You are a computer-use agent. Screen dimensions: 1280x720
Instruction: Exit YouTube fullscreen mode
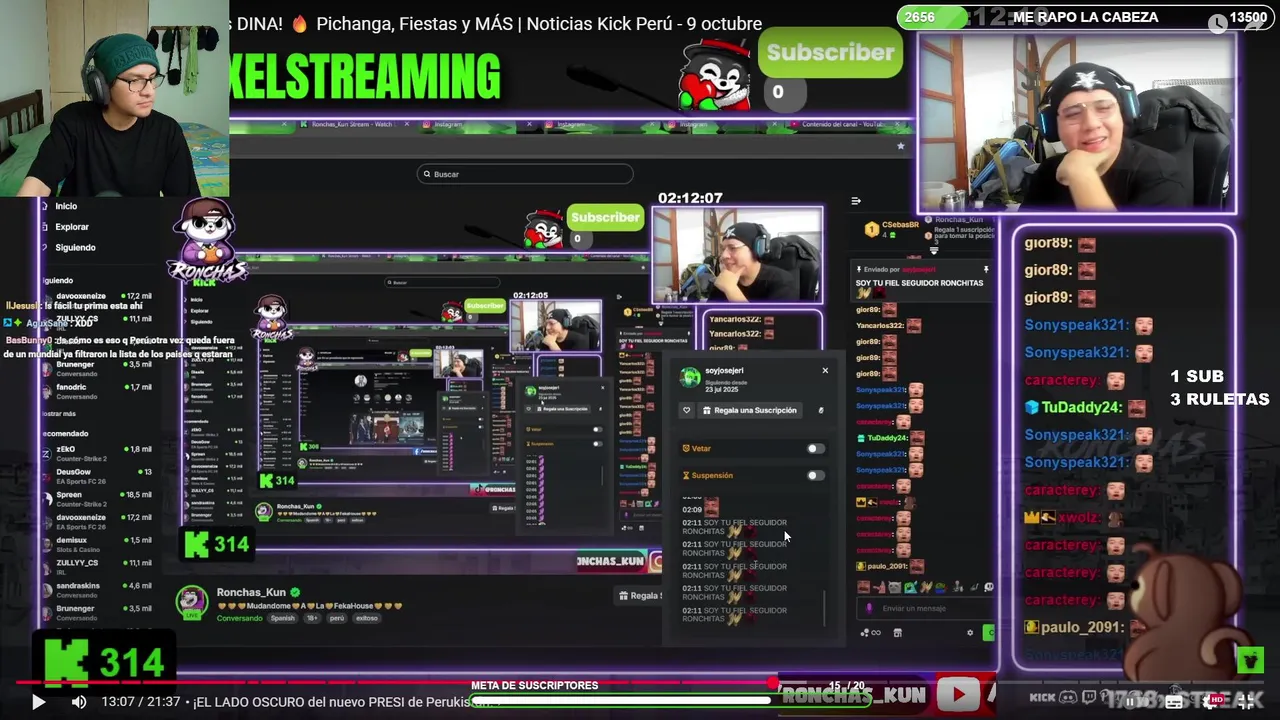tap(1247, 702)
